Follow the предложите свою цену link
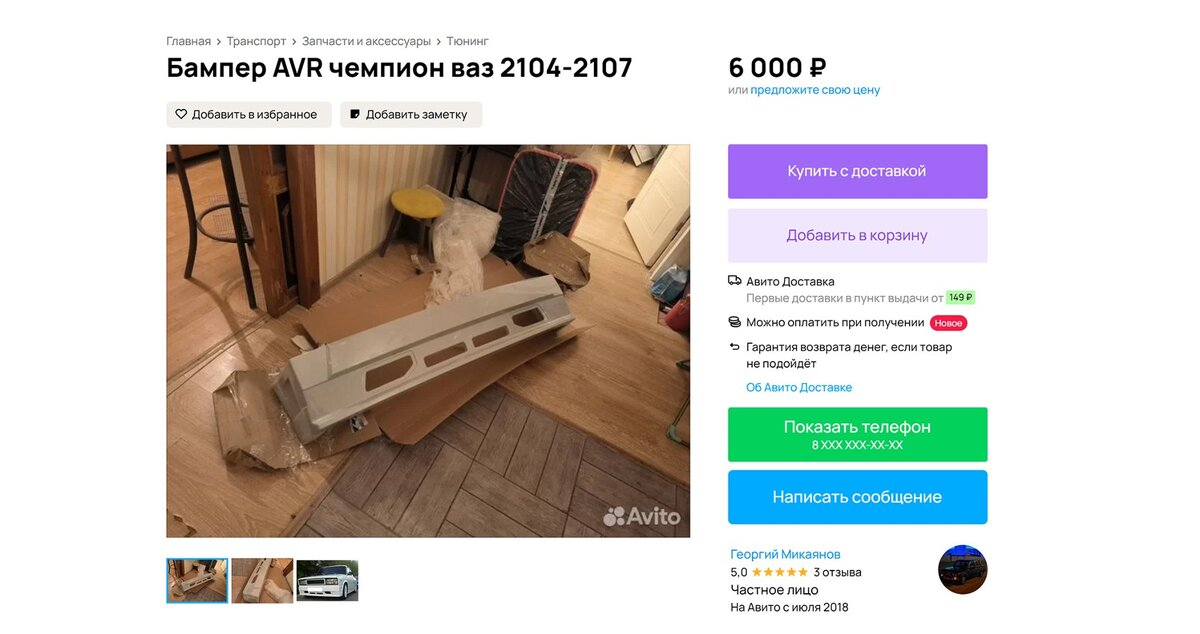 tap(815, 90)
